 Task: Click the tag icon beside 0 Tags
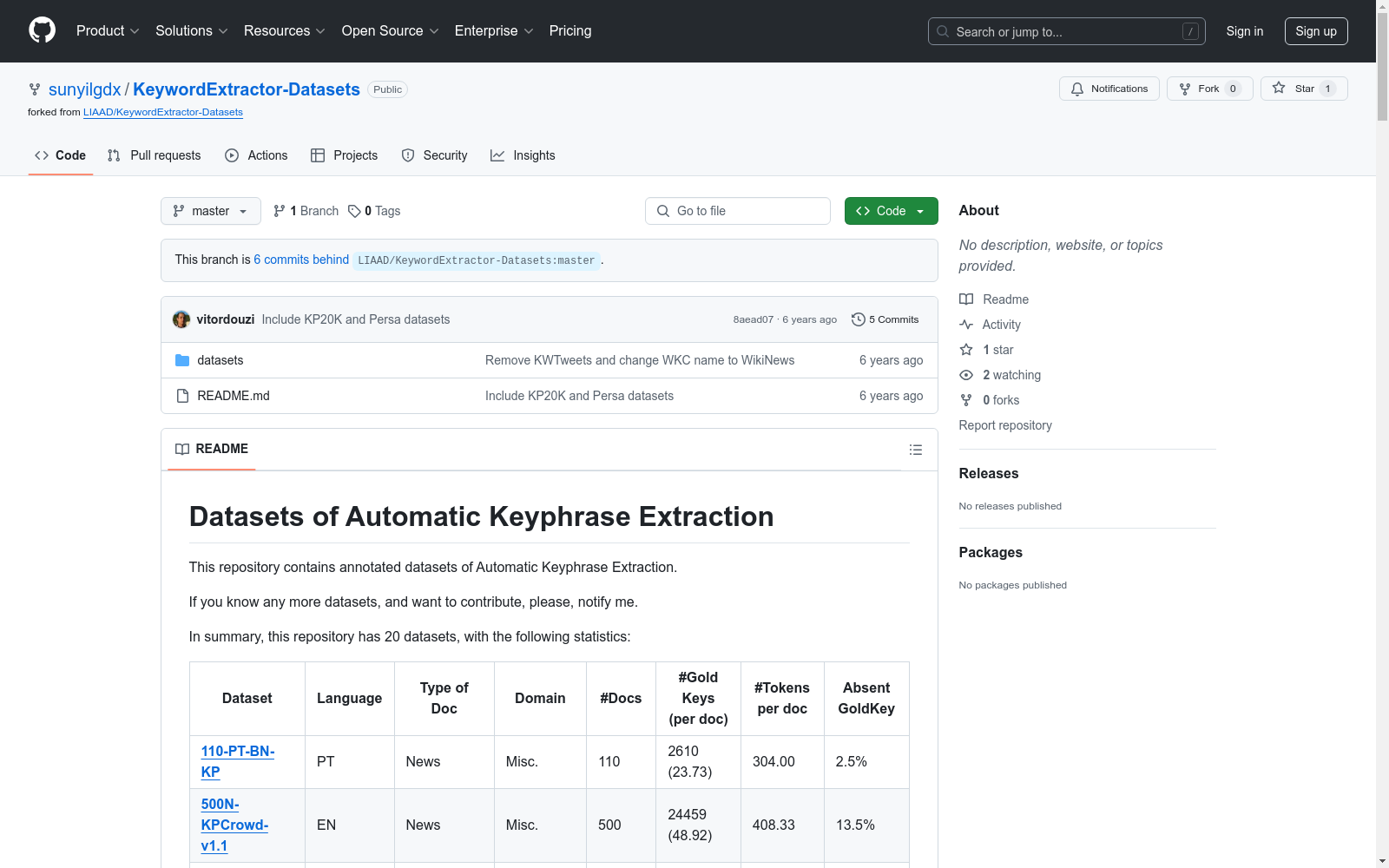pyautogui.click(x=354, y=211)
